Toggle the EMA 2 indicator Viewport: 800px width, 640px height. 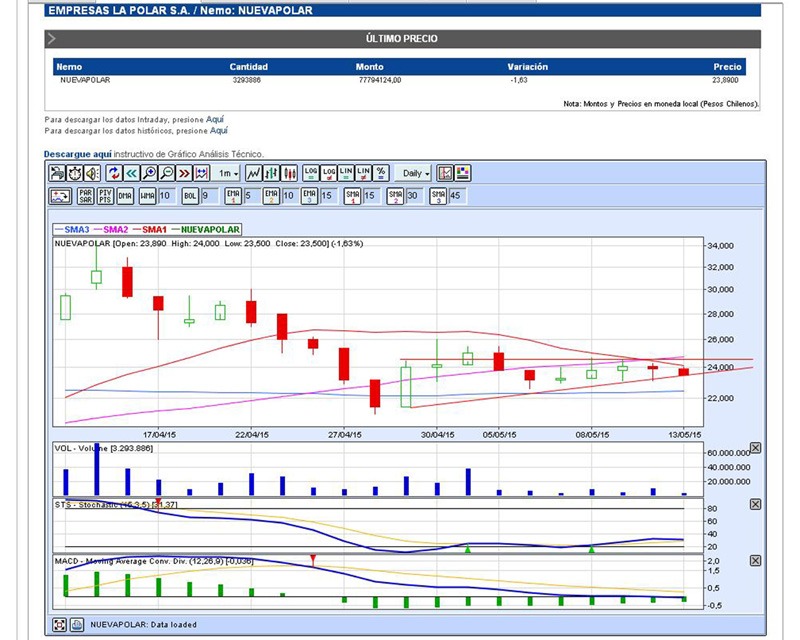271,196
